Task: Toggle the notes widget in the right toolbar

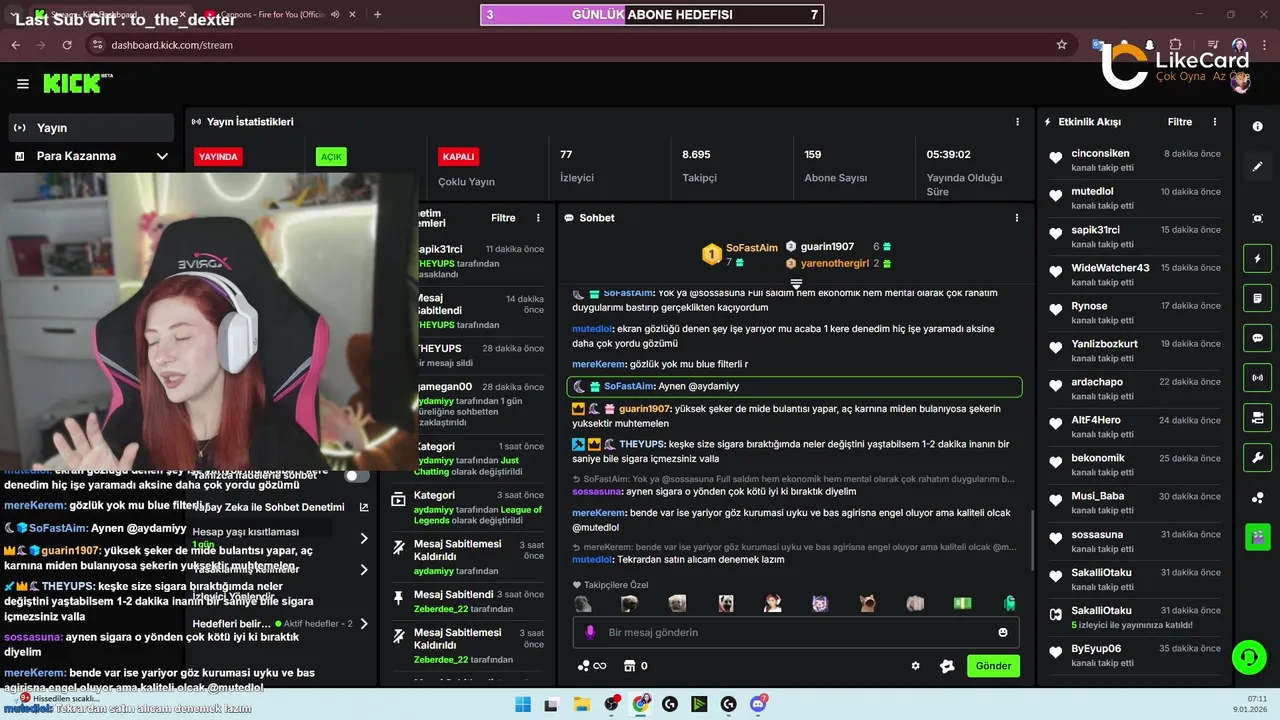Action: point(1257,298)
